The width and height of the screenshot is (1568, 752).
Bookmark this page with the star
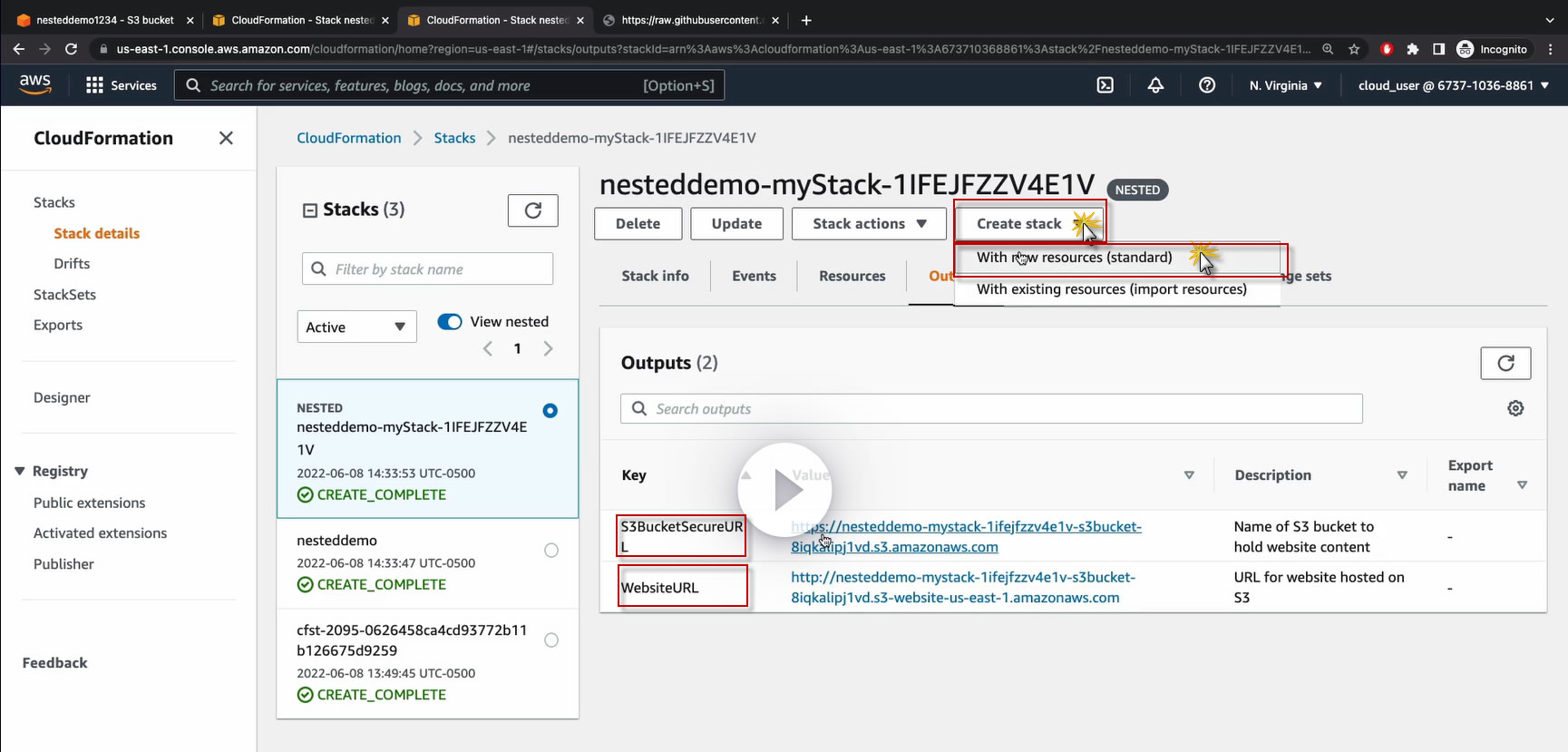pyautogui.click(x=1354, y=49)
